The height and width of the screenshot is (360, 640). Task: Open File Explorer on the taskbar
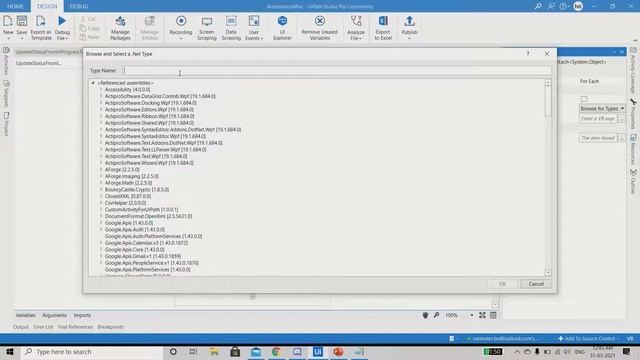214,352
